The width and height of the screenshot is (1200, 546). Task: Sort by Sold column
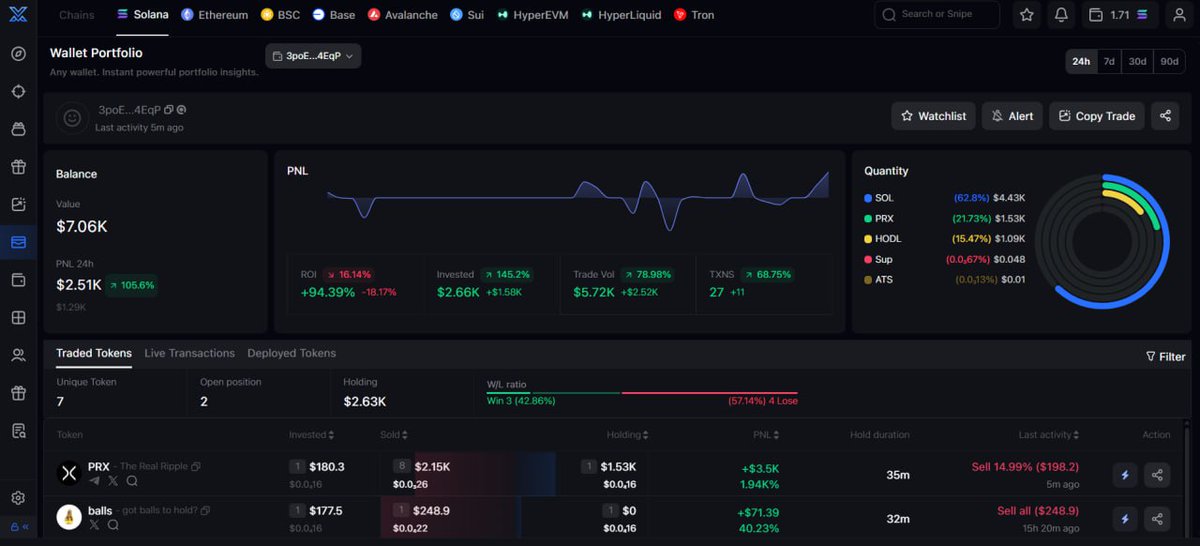394,435
